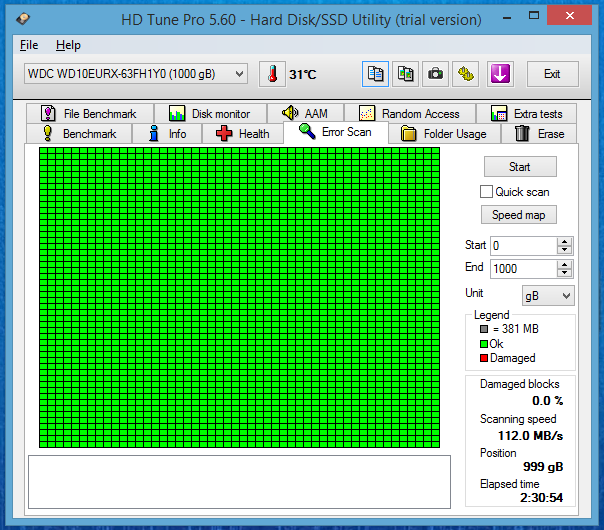Click the gray 381 MB legend swatch
Viewport: 604px width, 530px height.
coord(484,329)
